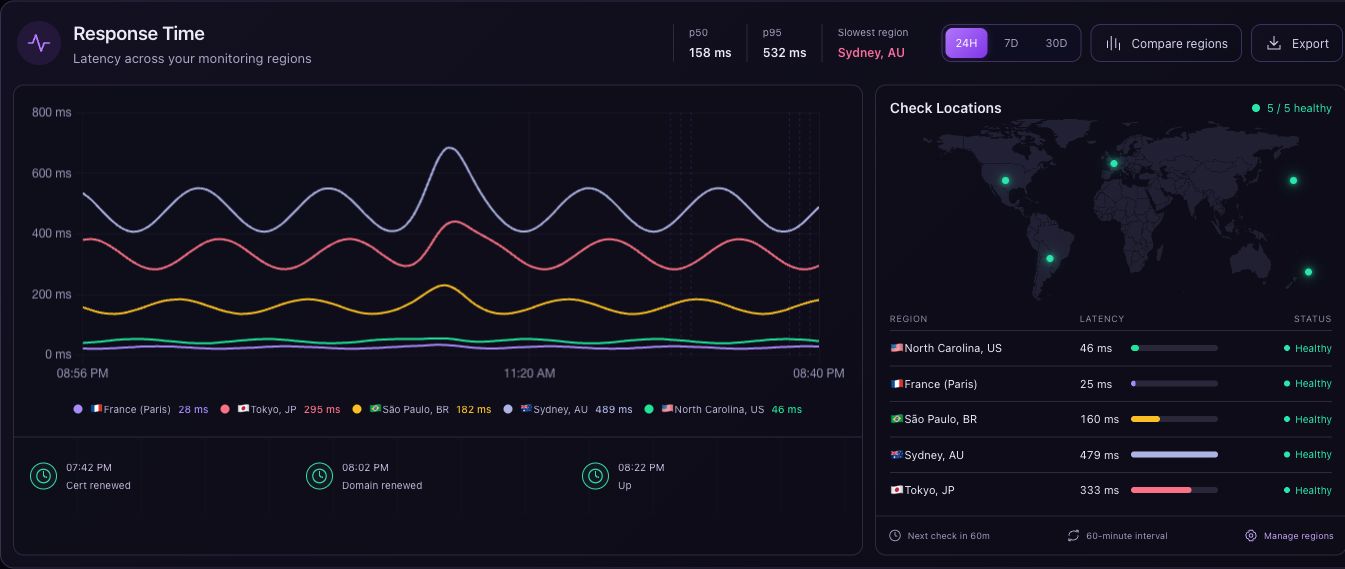
Task: Click the p95 532 ms statistic
Action: click(784, 43)
